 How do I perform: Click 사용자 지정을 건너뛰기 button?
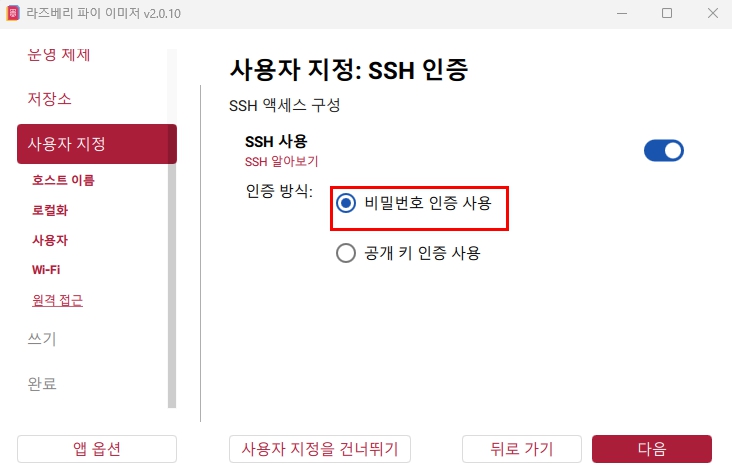click(x=320, y=449)
